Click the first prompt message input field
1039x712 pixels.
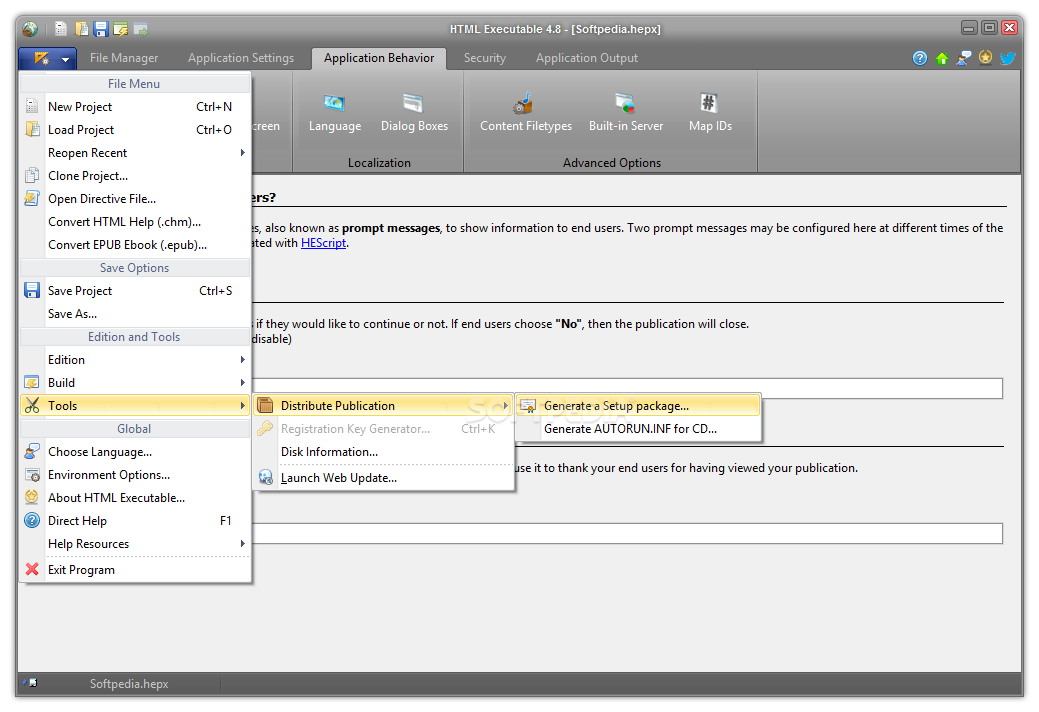point(627,389)
